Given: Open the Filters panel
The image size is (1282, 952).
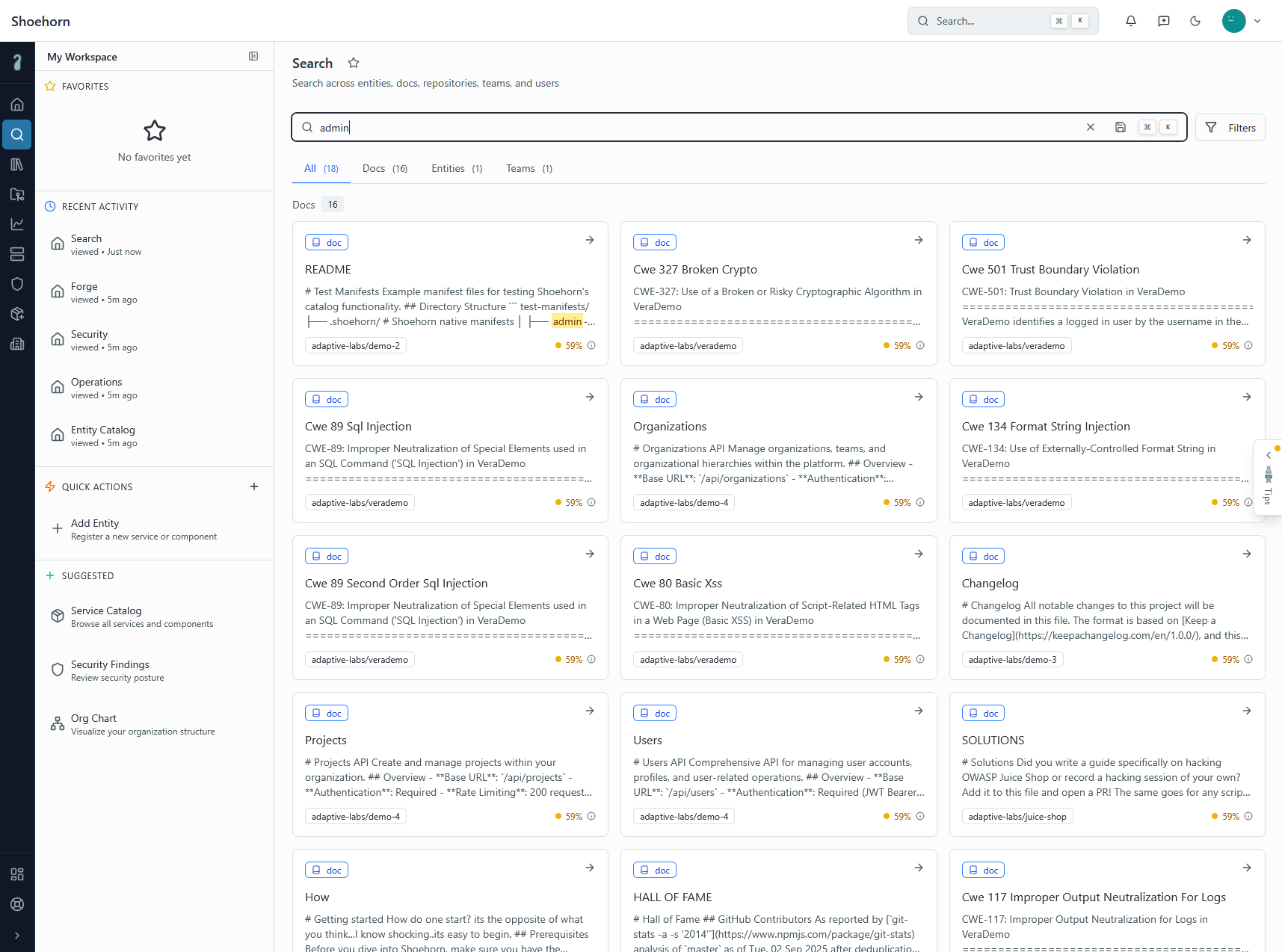Looking at the screenshot, I should (x=1230, y=128).
